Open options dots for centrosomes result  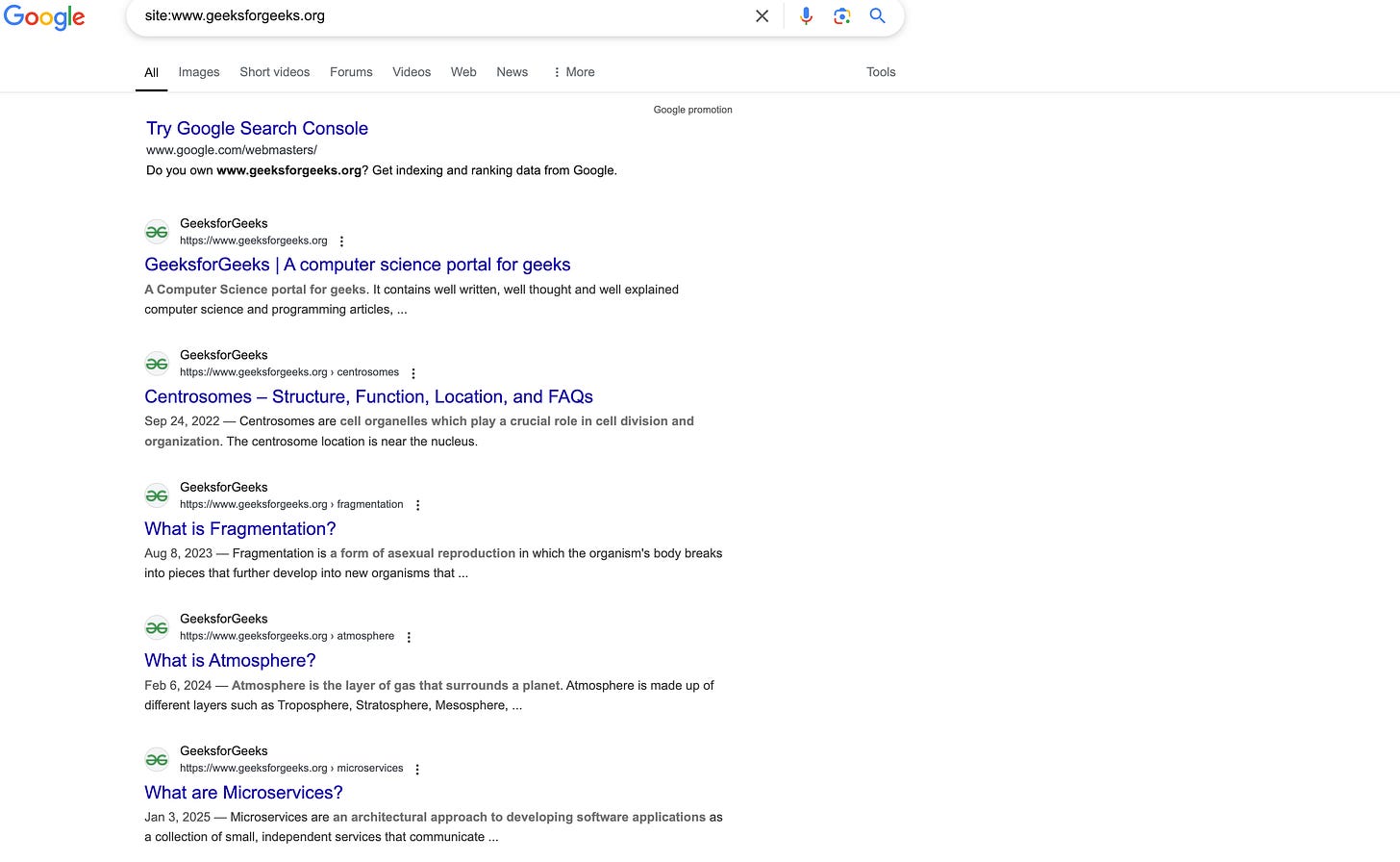[x=413, y=373]
